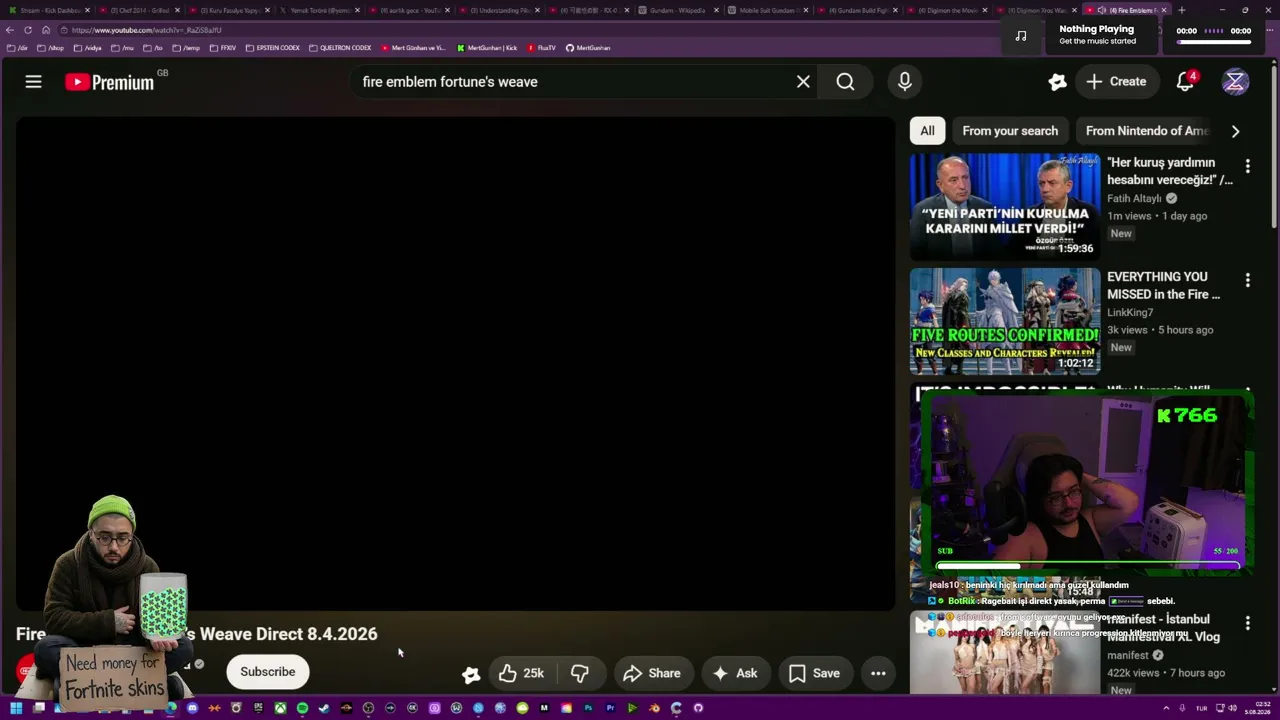This screenshot has width=1280, height=720.
Task: Clear the search box with the X
Action: [x=803, y=82]
